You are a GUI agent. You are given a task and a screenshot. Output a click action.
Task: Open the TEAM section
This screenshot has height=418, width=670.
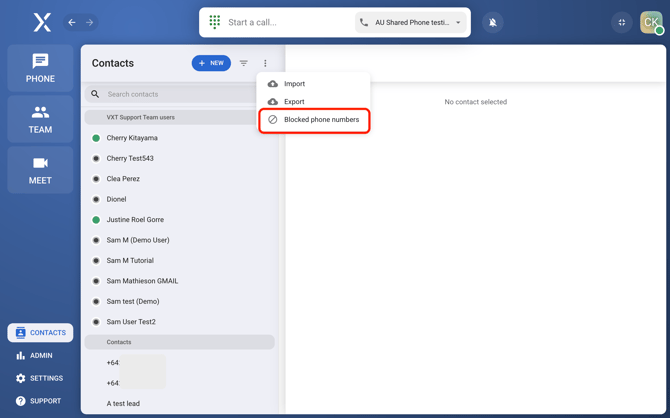40,119
